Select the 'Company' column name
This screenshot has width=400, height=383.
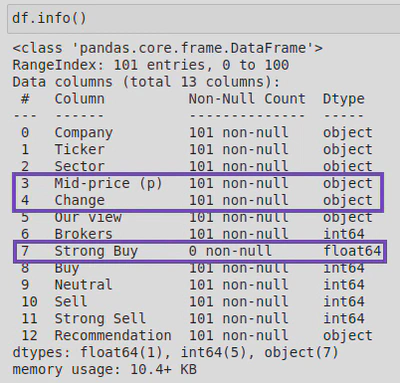tap(84, 133)
